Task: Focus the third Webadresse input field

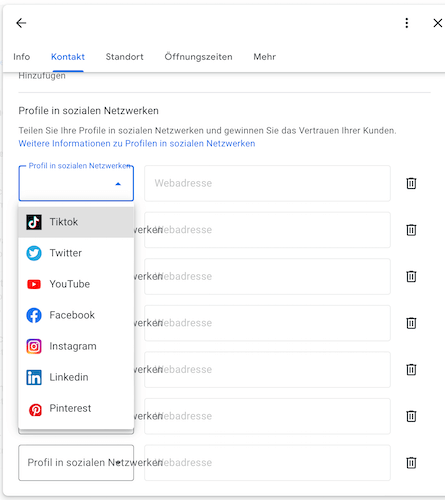Action: coord(267,276)
